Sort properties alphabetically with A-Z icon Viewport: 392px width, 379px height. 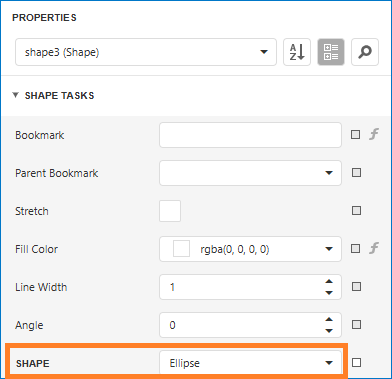click(x=297, y=52)
